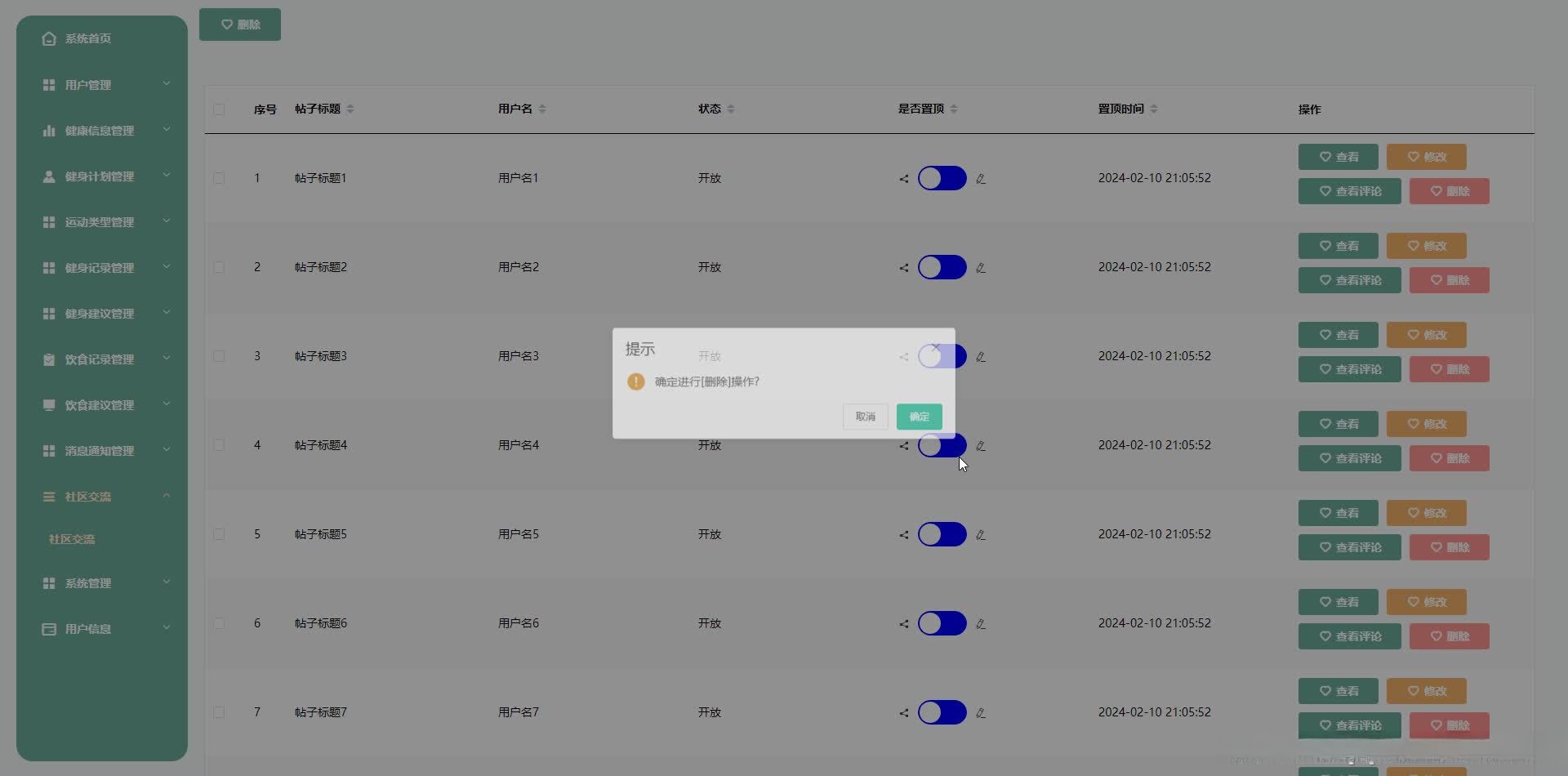The width and height of the screenshot is (1568, 776).
Task: Collapse the 社区交流 sidebar section
Action: 167,496
